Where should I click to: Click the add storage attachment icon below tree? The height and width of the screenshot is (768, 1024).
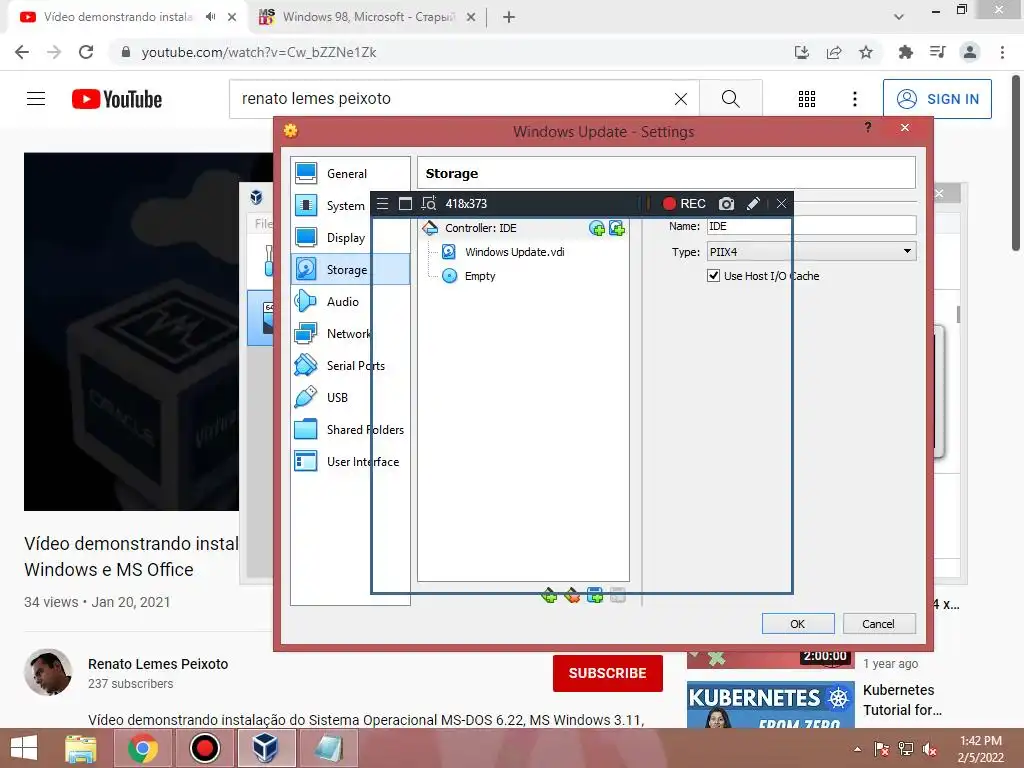click(595, 595)
